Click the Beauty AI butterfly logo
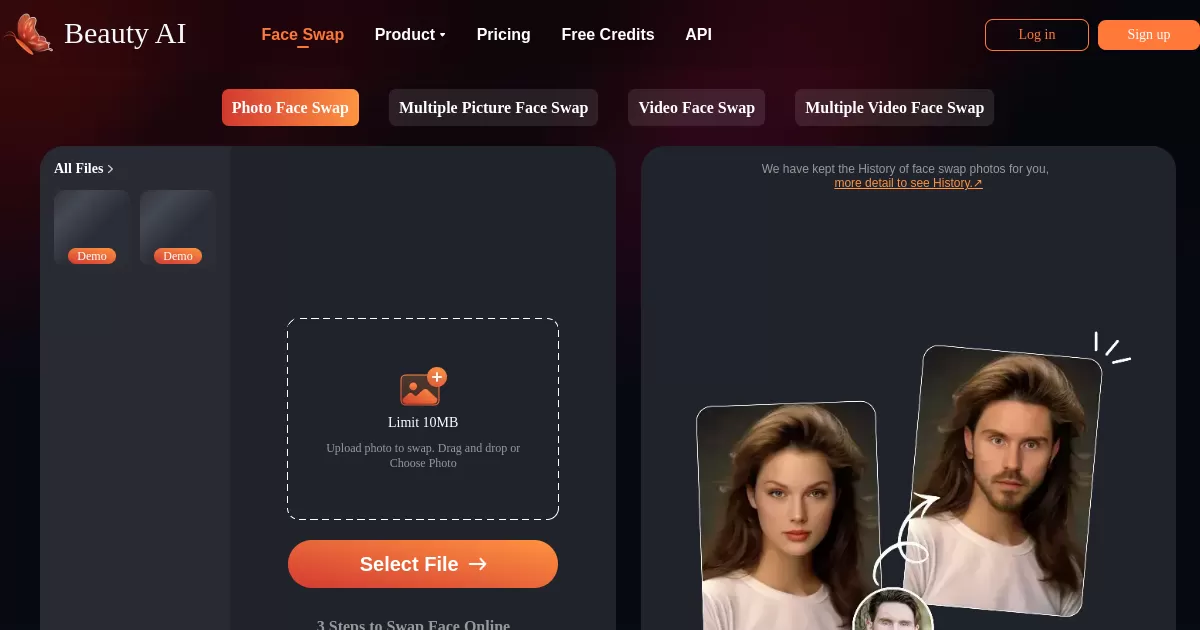The image size is (1200, 630). tap(28, 34)
